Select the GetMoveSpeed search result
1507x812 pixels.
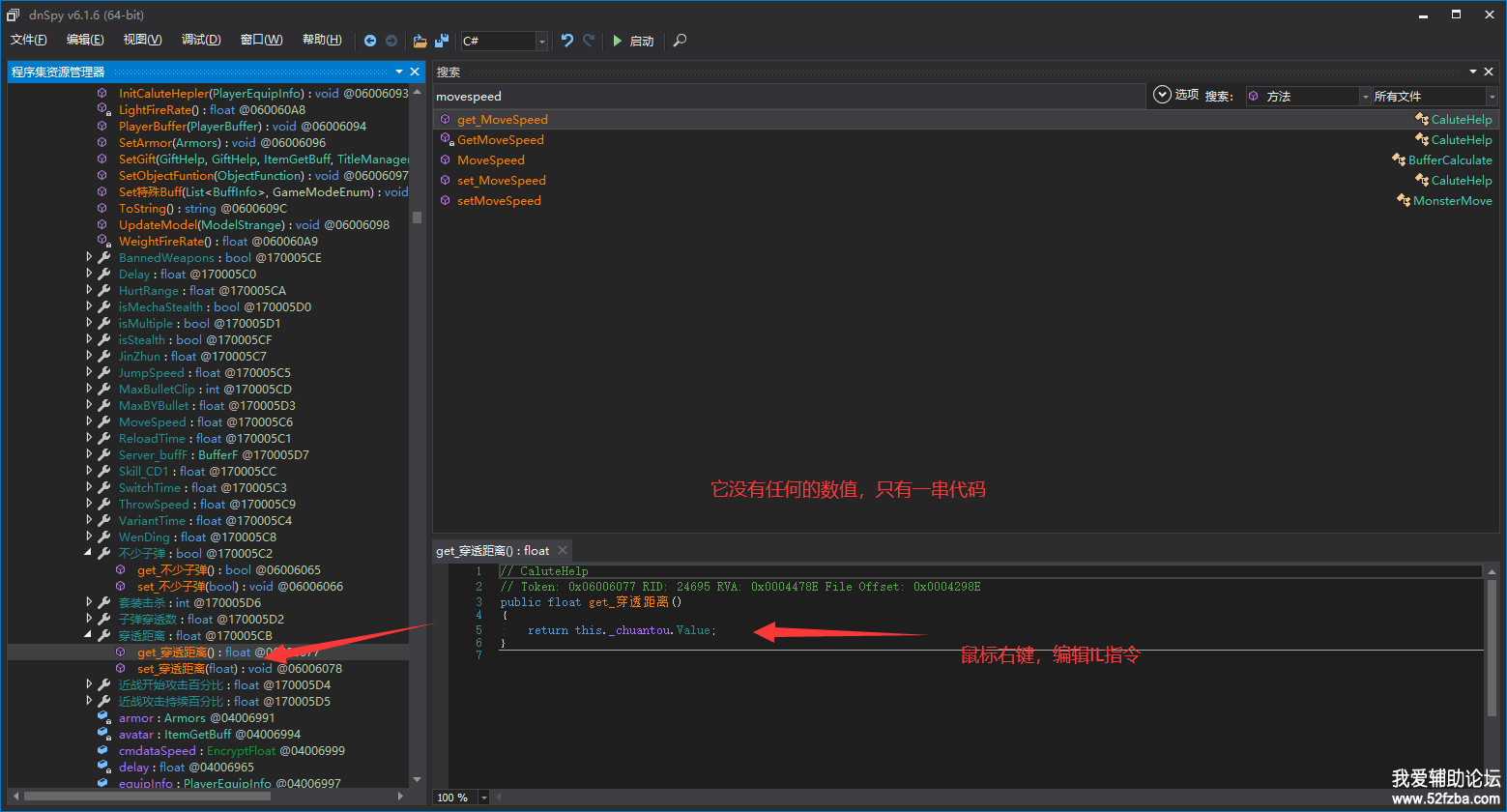point(966,139)
